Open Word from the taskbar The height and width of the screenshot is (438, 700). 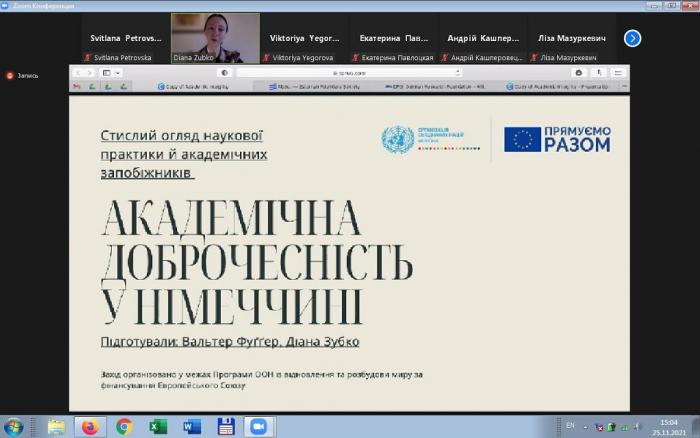(192, 427)
